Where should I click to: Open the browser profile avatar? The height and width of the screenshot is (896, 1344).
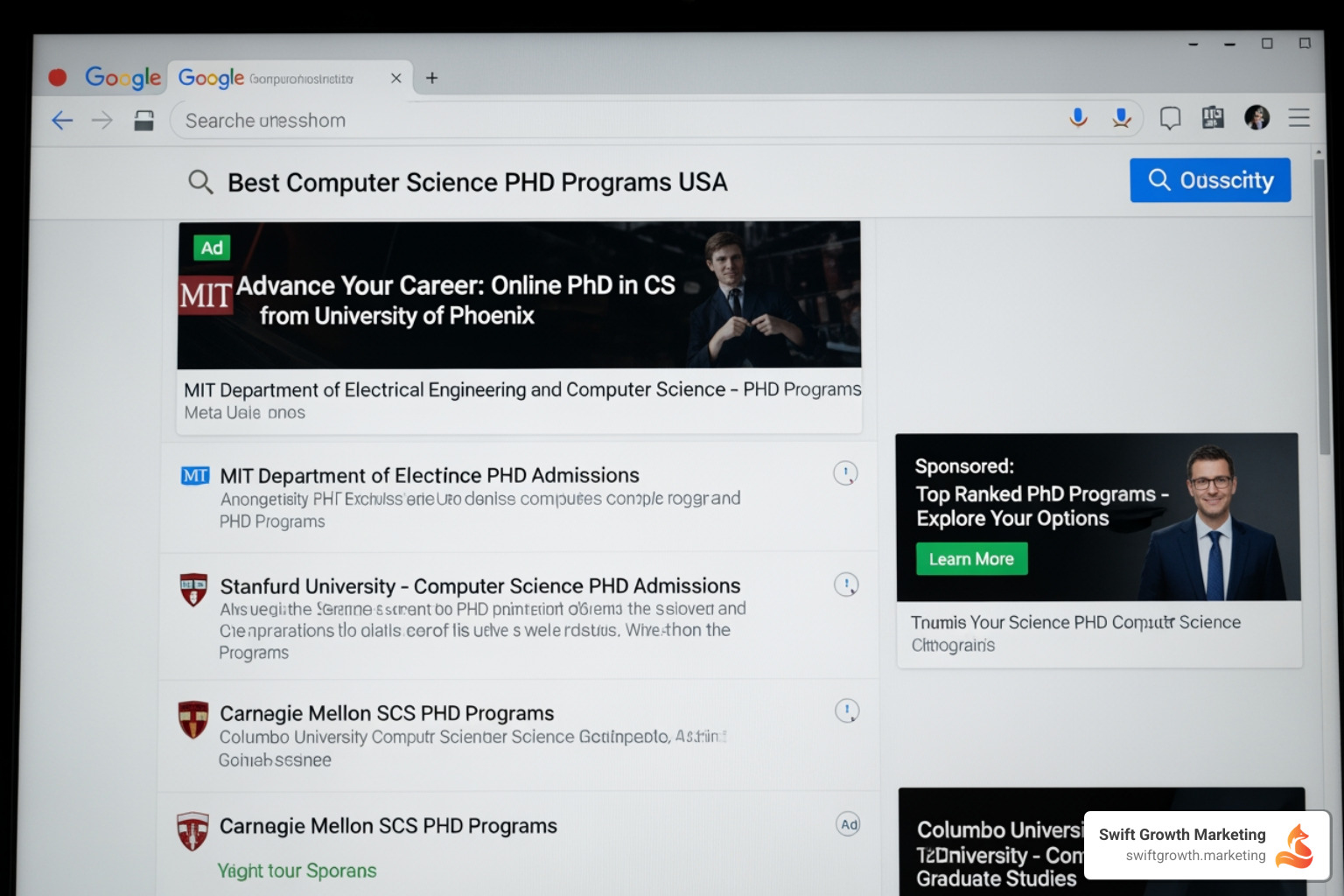pyautogui.click(x=1256, y=117)
